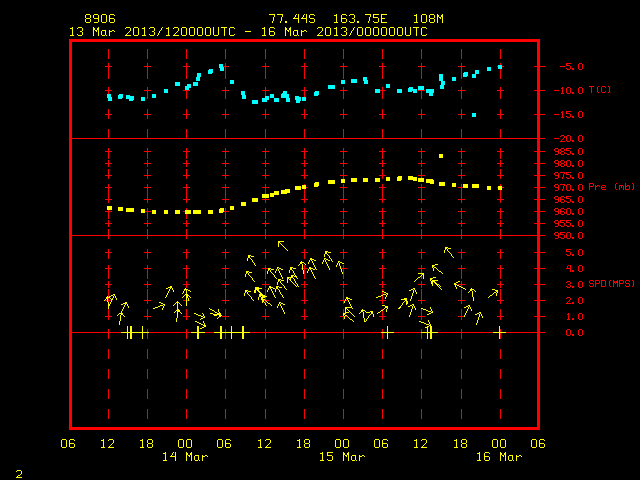The image size is (640, 480).
Task: Click the last cyan temperature point at -5.0
Action: tap(500, 67)
